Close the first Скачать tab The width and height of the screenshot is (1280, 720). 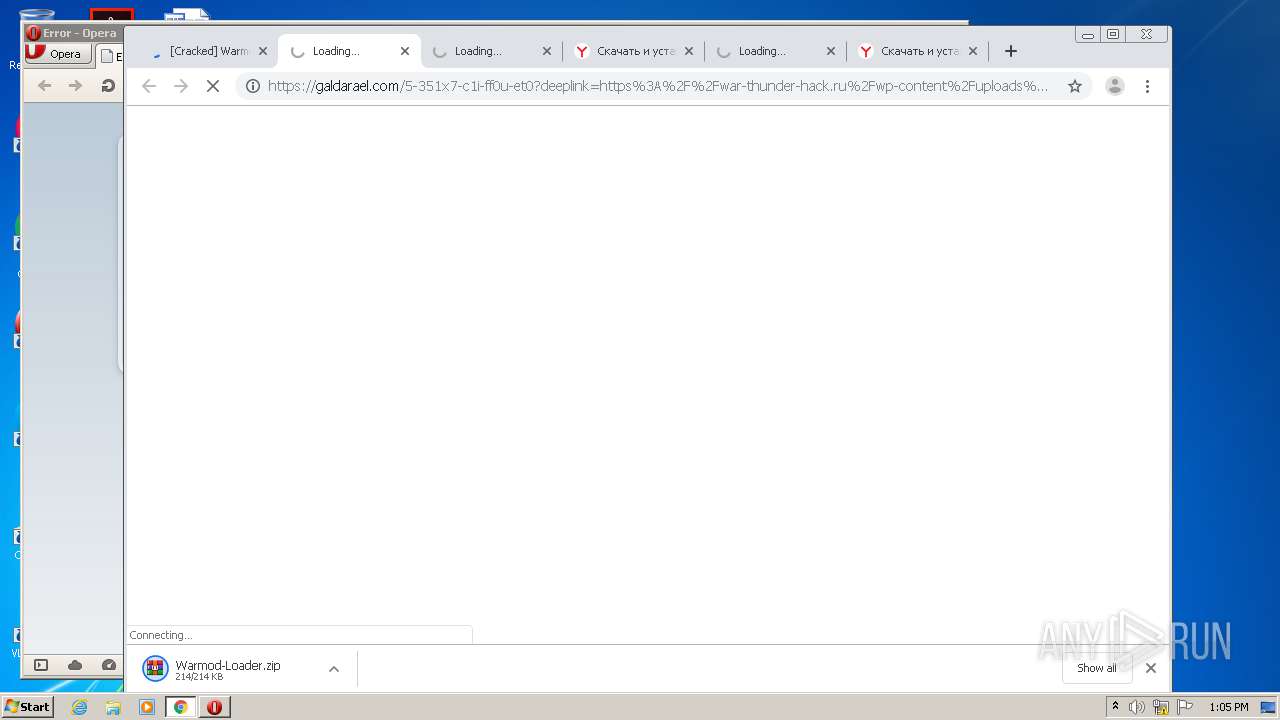pyautogui.click(x=689, y=51)
